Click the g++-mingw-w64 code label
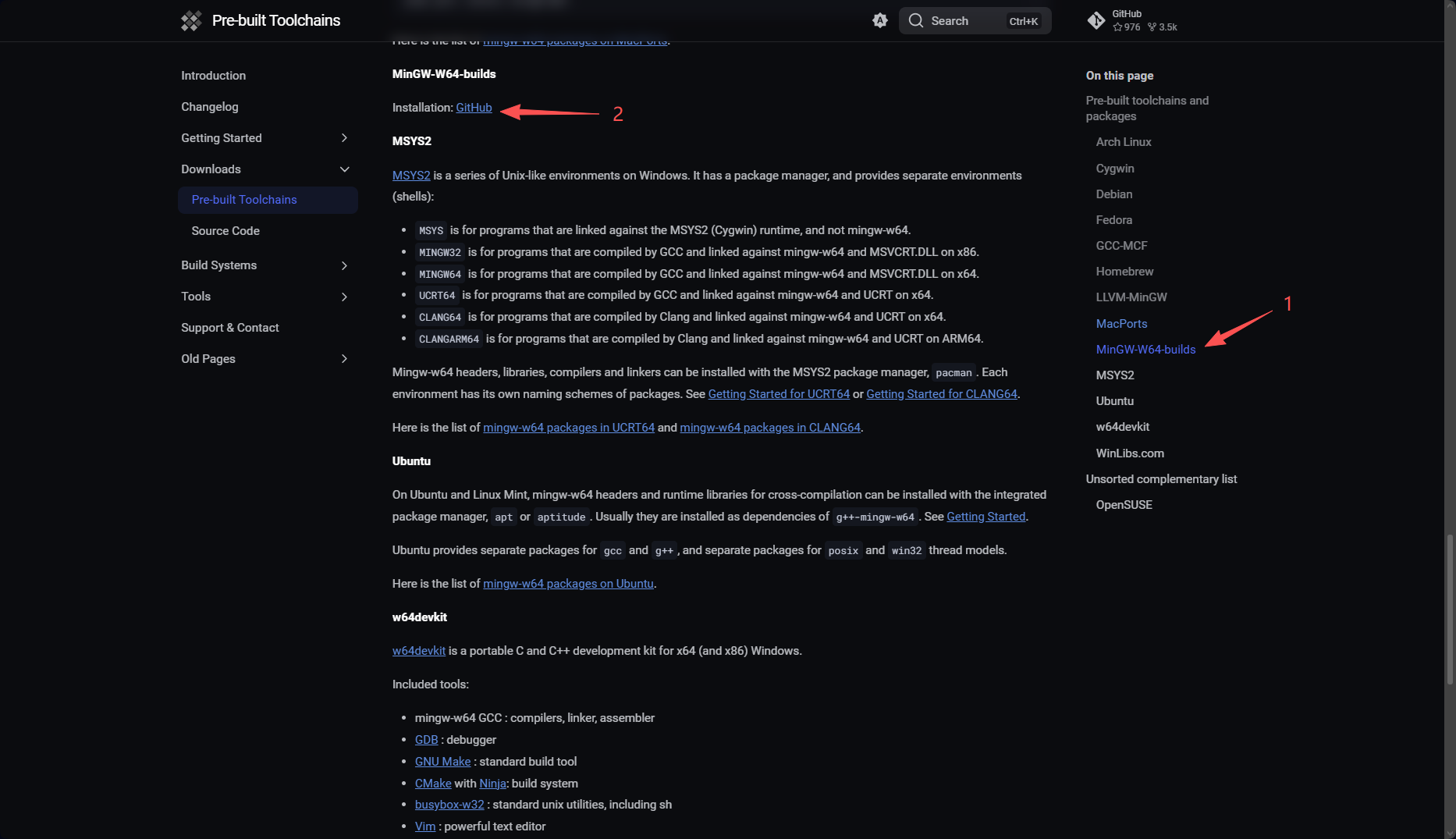This screenshot has width=1456, height=839. 875,517
